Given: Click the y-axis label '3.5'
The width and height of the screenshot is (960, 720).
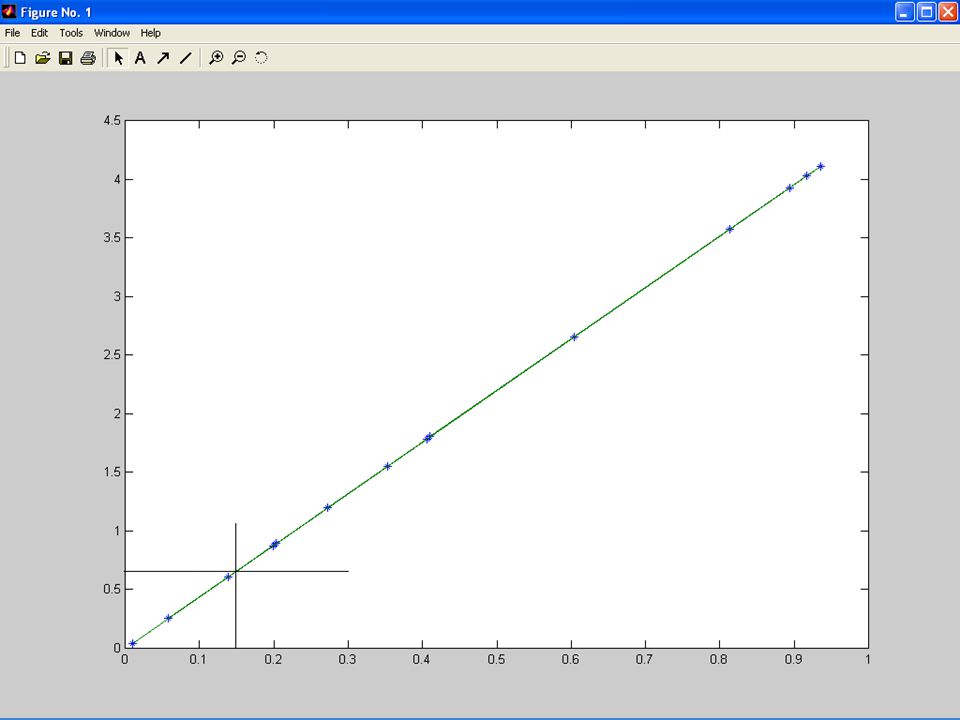Looking at the screenshot, I should click(112, 238).
